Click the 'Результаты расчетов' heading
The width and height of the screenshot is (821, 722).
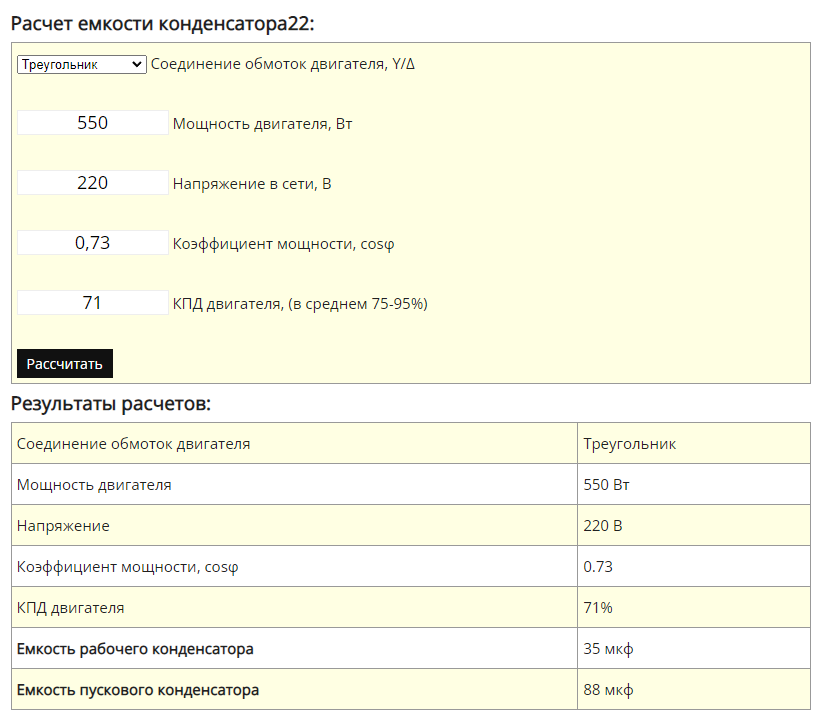(x=111, y=404)
